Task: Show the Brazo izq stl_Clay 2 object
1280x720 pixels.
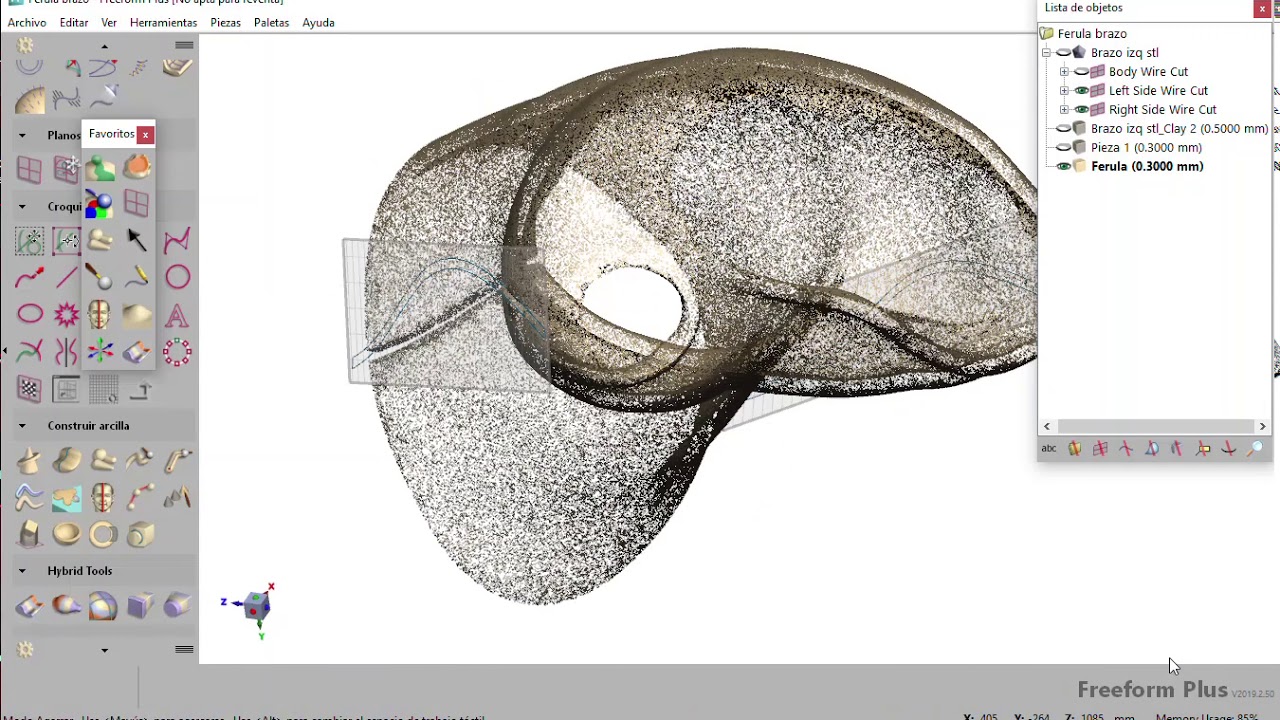Action: [x=1063, y=129]
